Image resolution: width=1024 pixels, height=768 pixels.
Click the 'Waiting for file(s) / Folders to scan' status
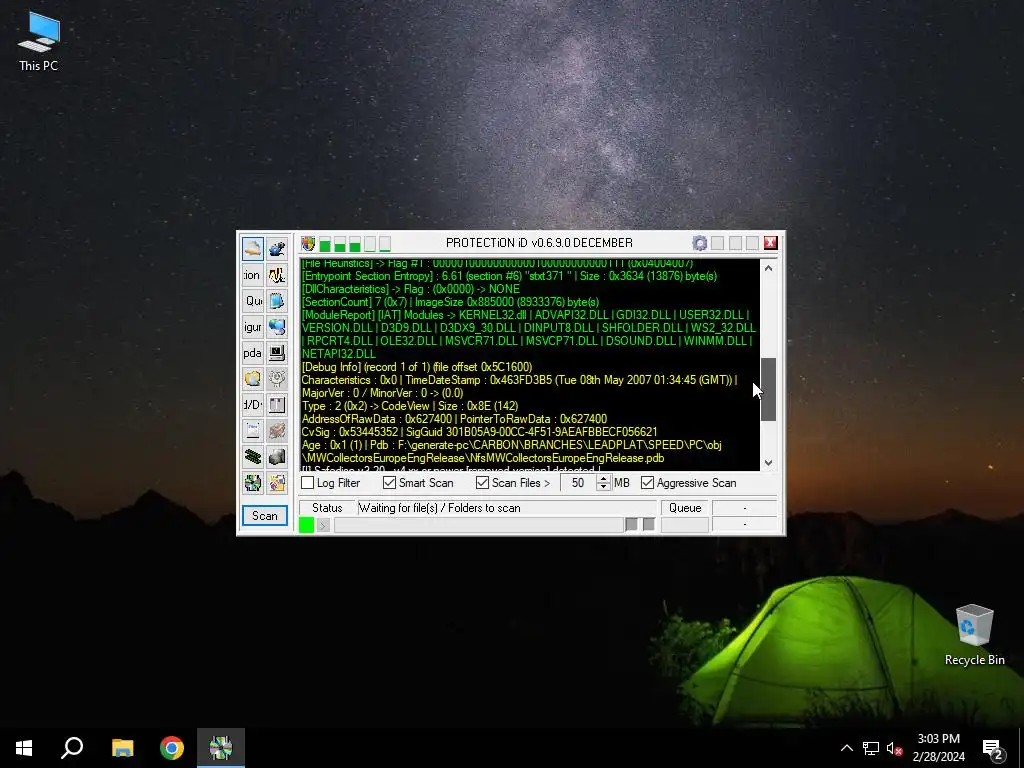tap(440, 508)
